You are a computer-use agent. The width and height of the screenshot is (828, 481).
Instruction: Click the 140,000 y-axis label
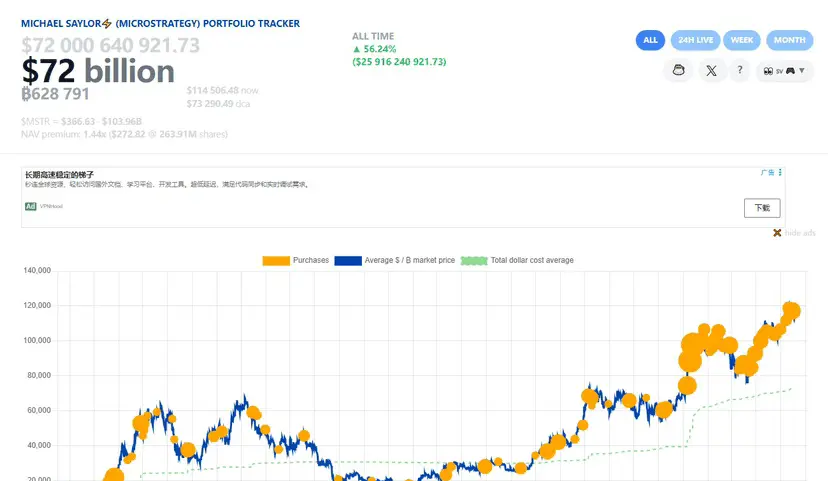(x=37, y=270)
